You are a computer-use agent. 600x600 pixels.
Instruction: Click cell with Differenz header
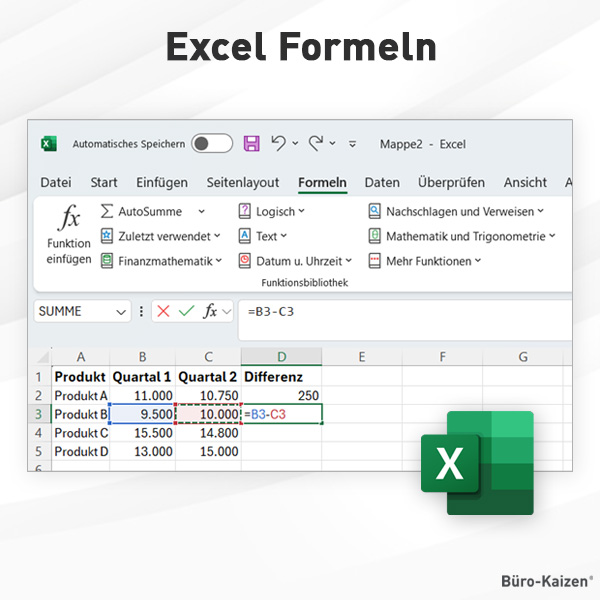282,377
